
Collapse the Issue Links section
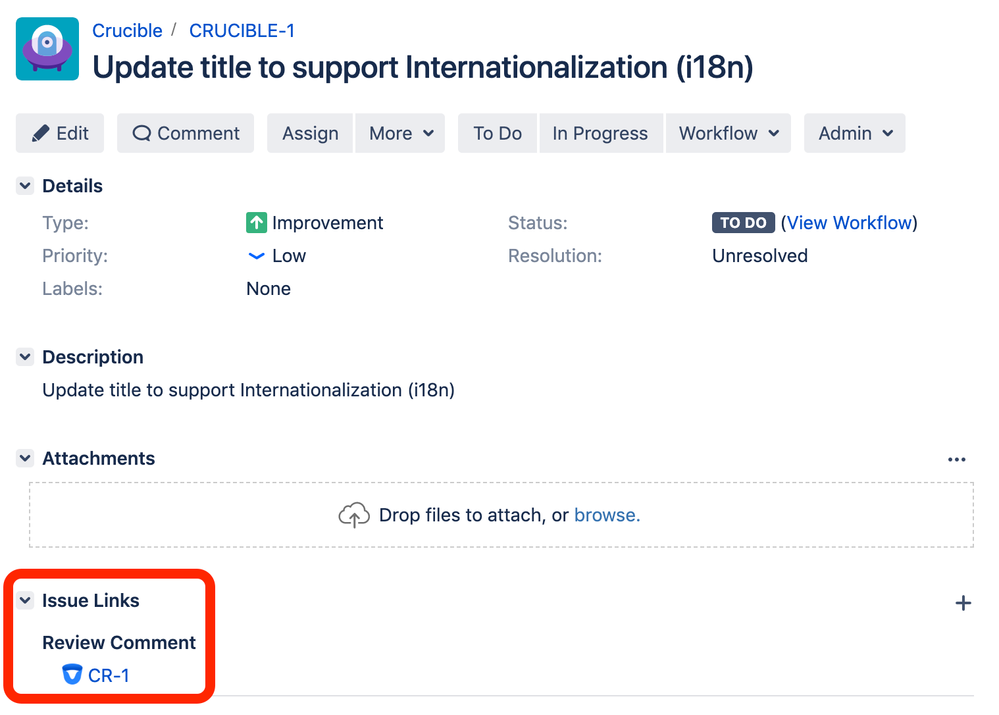(24, 600)
